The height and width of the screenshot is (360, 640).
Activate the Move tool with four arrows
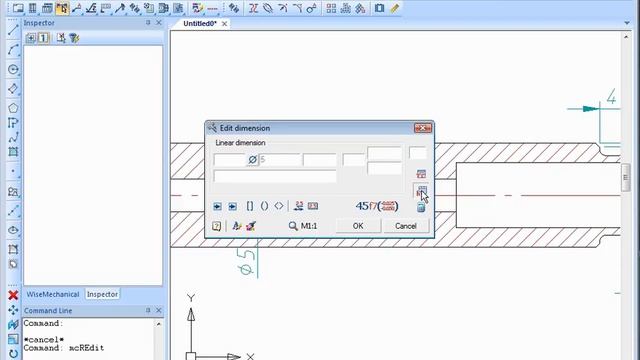pyautogui.click(x=13, y=310)
